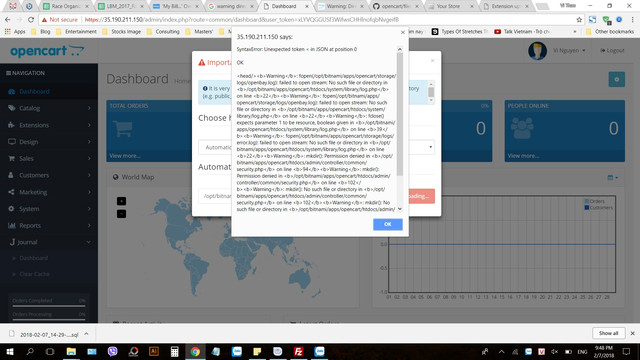Open FileZilla from the taskbar
Viewport: 640px width, 360px height.
pos(298,351)
